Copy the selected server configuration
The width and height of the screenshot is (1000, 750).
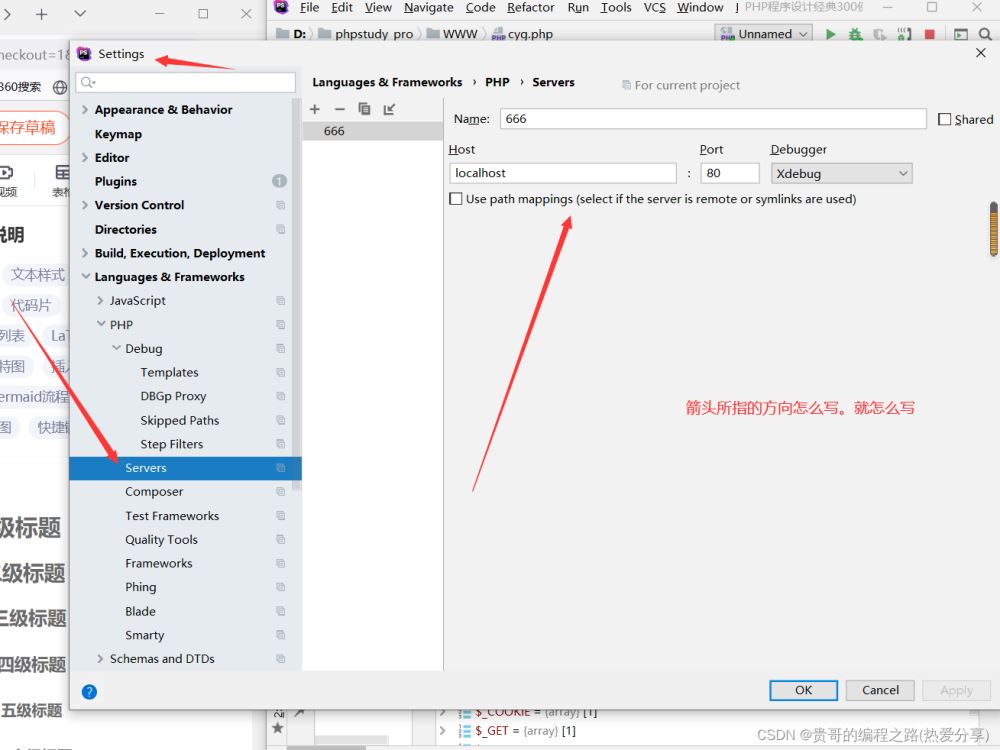(364, 109)
